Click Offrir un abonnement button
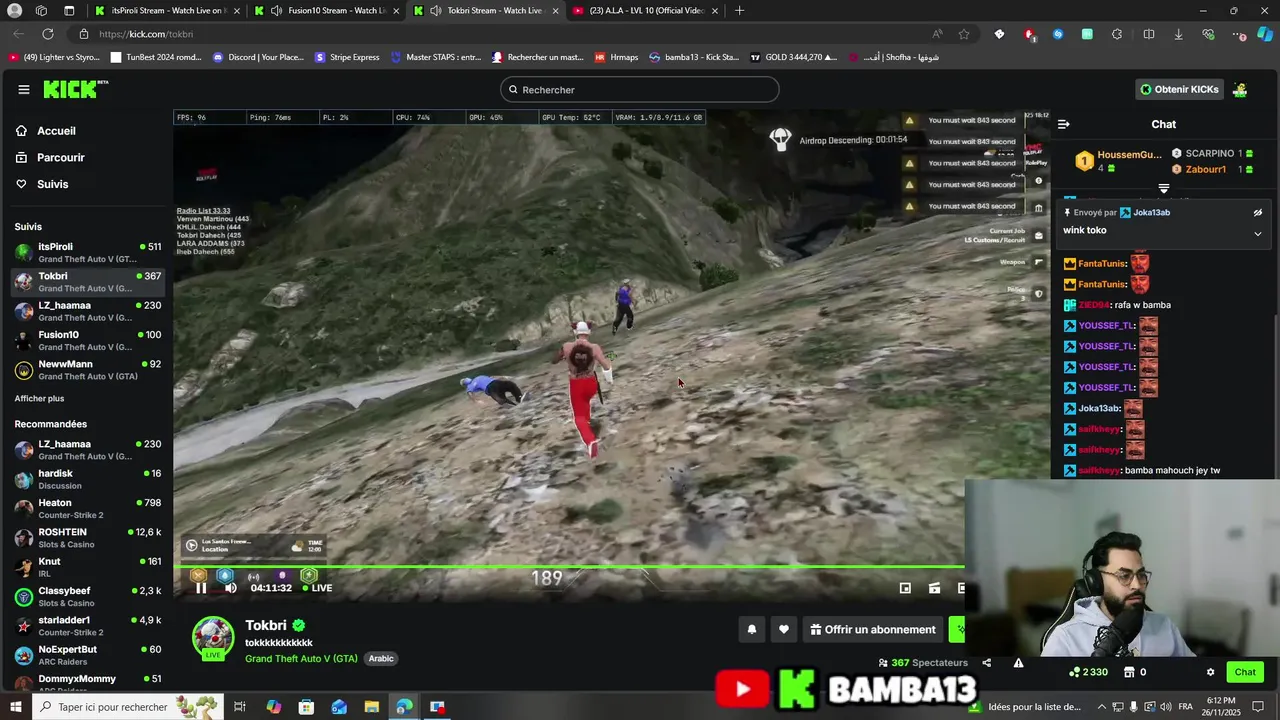 [873, 629]
